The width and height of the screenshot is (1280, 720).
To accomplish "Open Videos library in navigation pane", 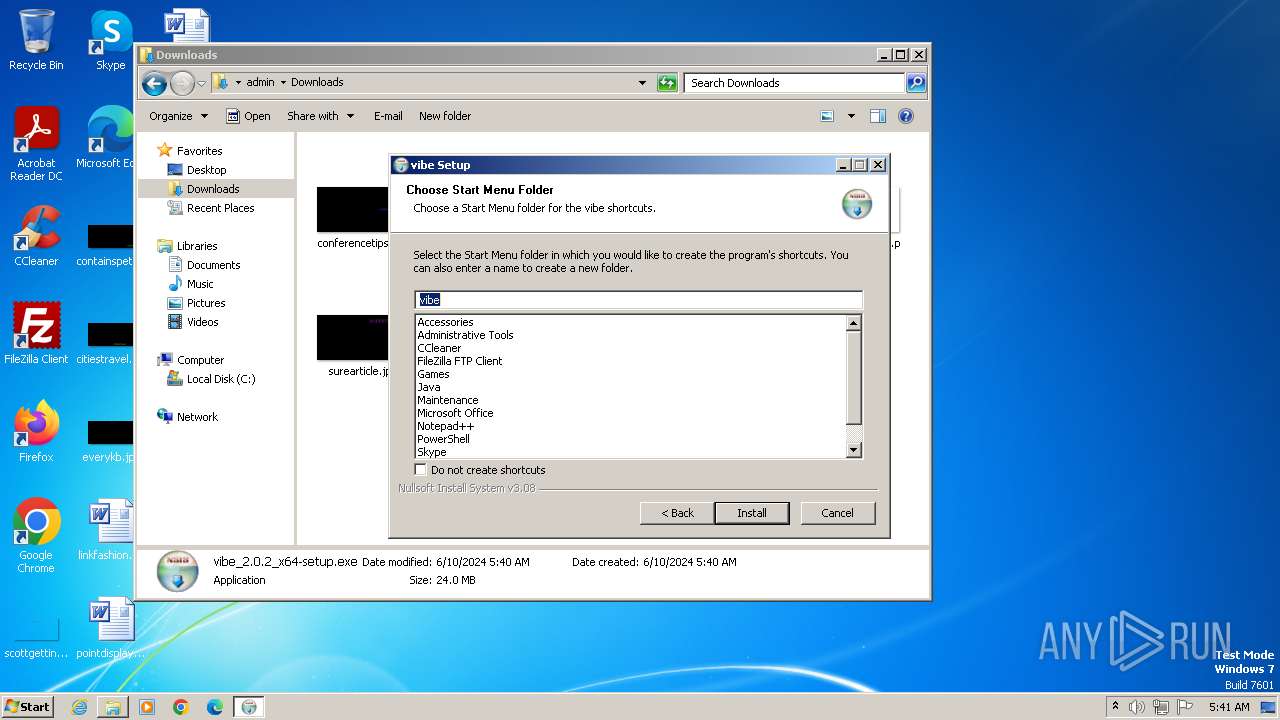I will [202, 322].
